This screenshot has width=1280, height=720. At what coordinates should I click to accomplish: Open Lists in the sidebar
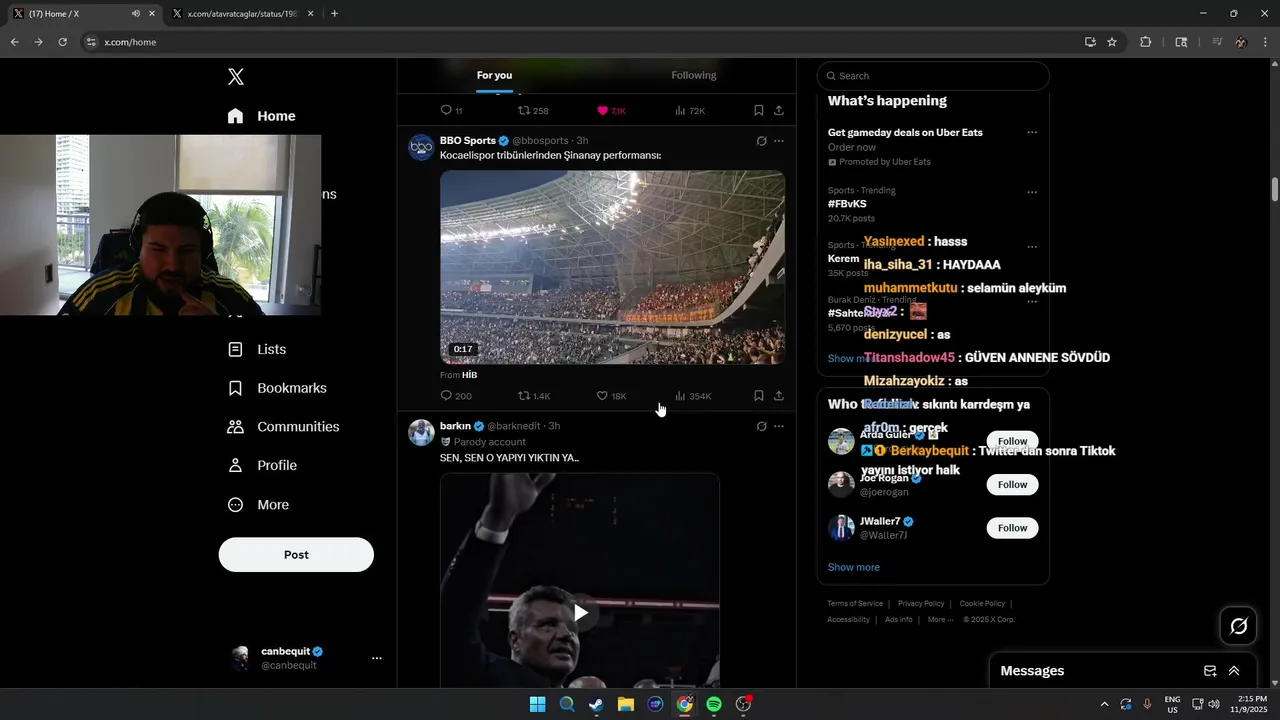coord(257,349)
